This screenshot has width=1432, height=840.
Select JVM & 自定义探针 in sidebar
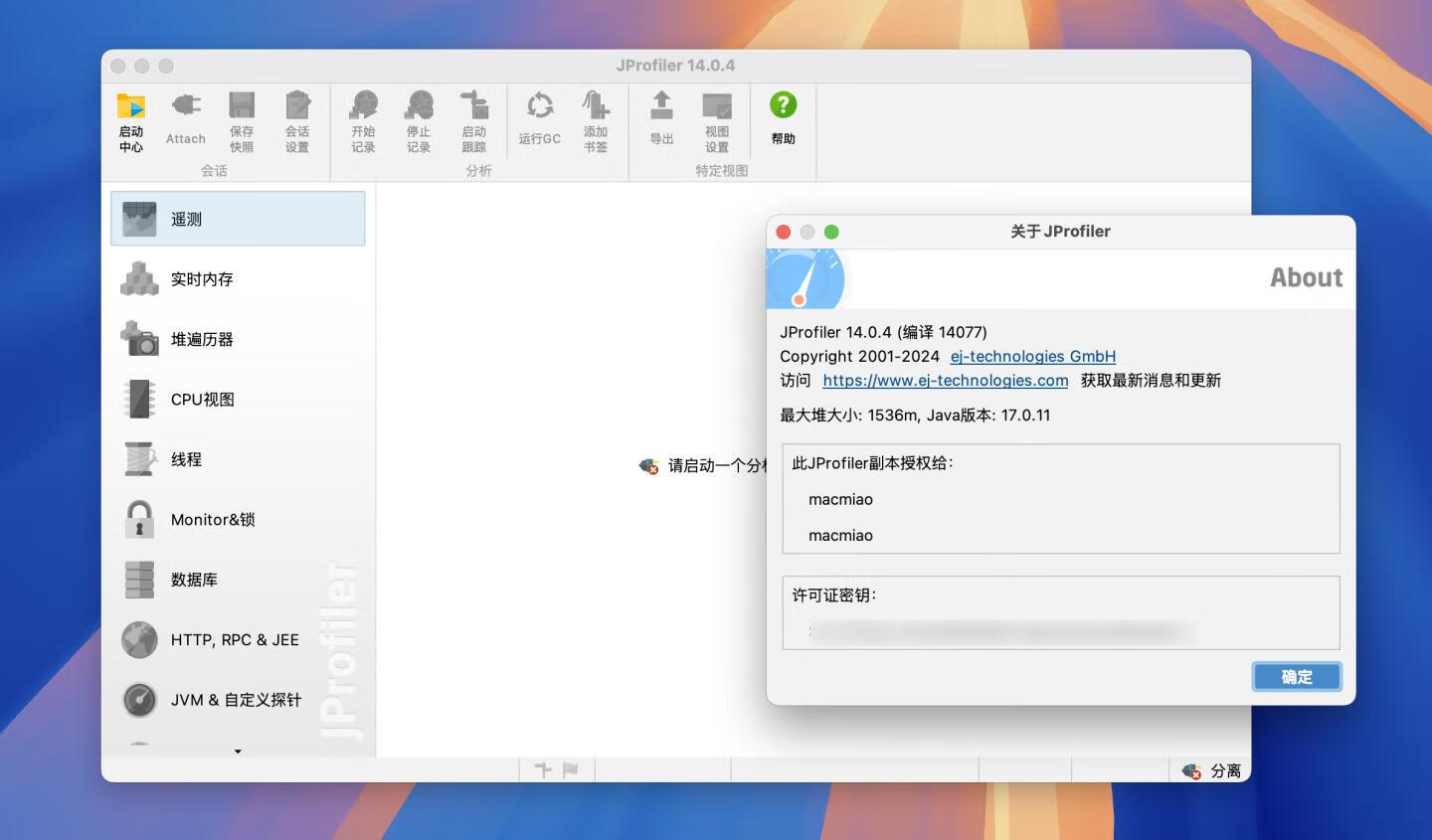pos(238,700)
